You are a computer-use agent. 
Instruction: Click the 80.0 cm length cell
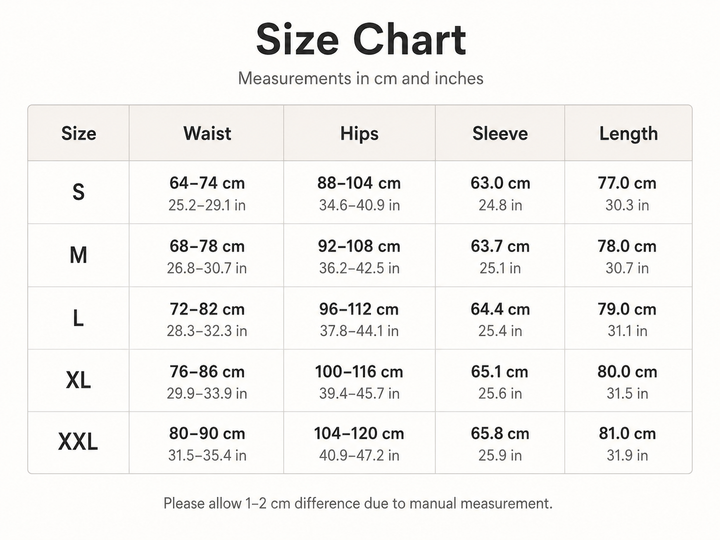(x=627, y=381)
